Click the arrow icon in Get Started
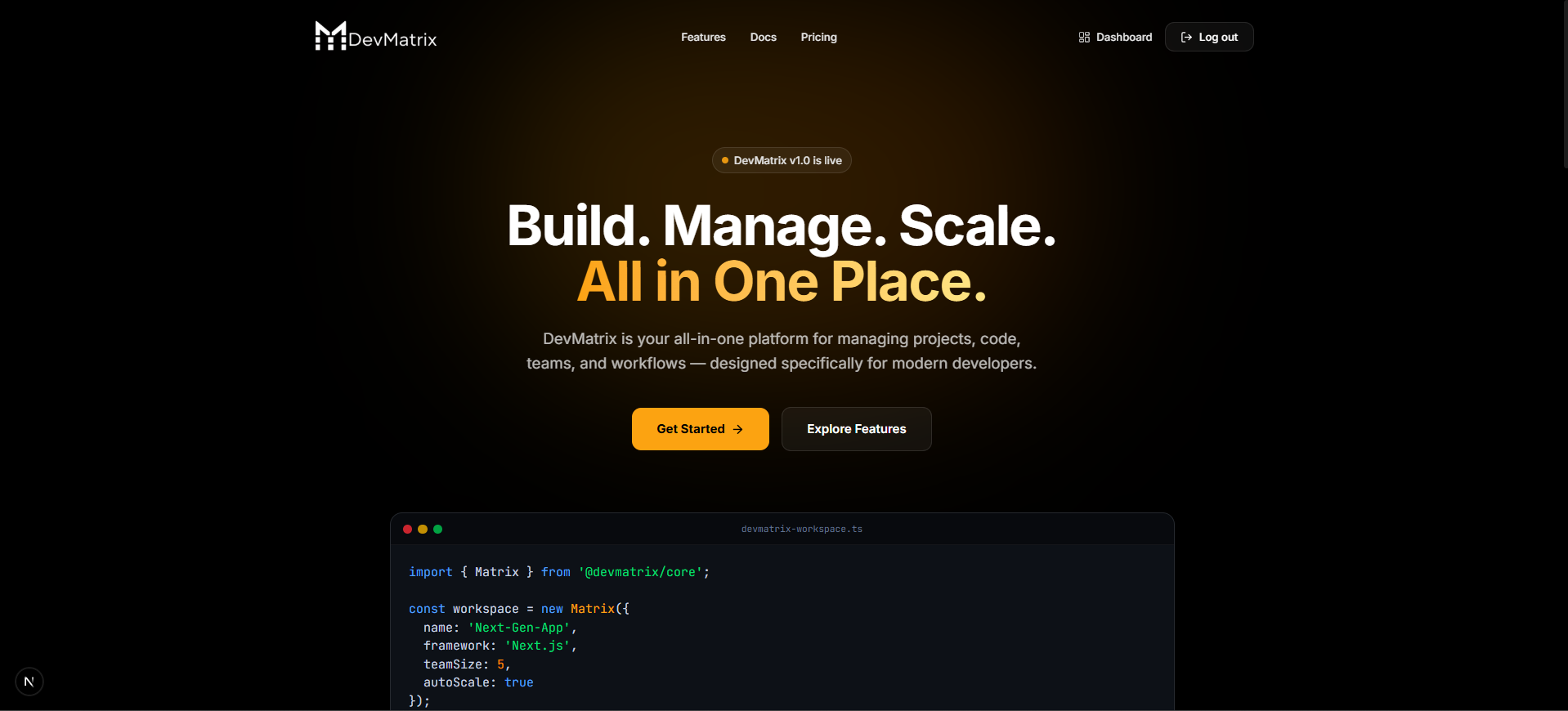1568x711 pixels. 738,429
